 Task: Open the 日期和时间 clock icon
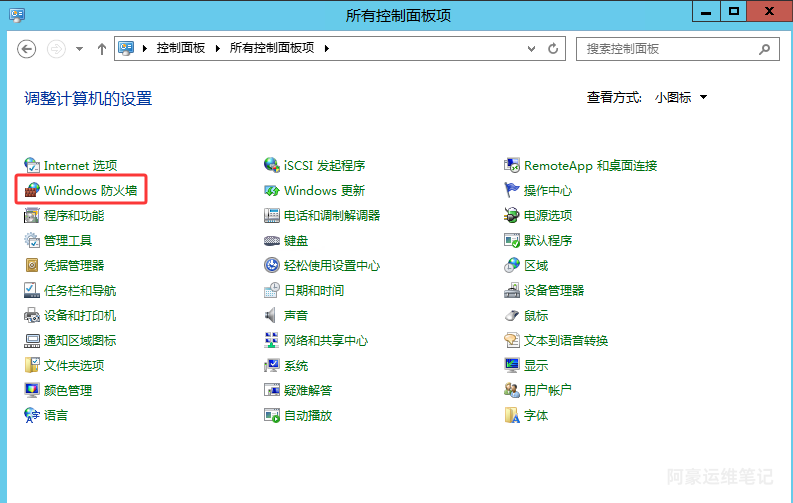[272, 290]
